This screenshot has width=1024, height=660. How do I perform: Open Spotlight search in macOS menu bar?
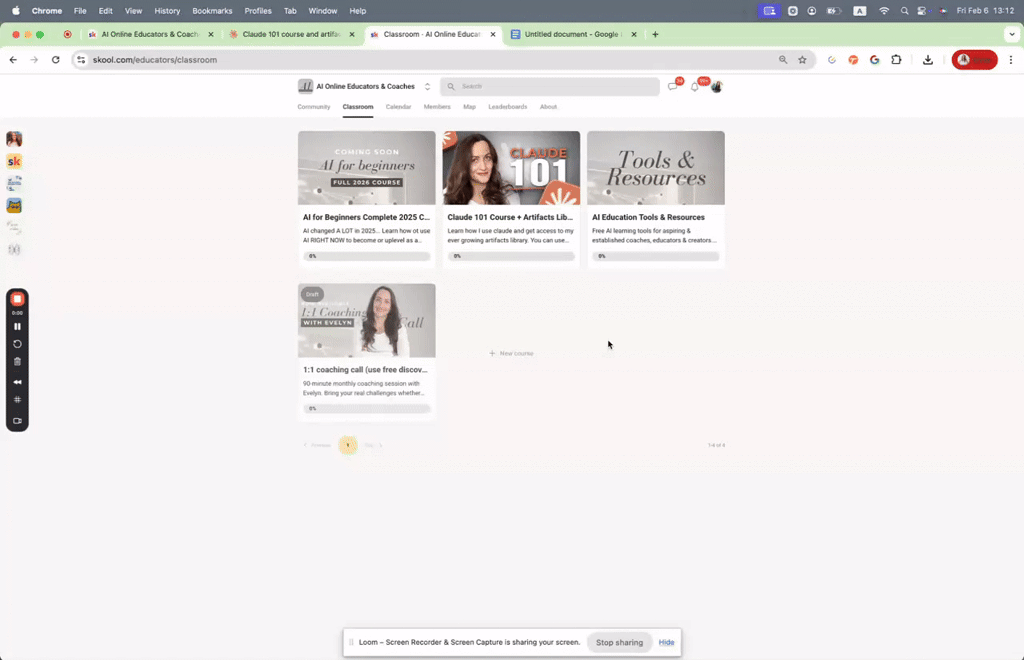pyautogui.click(x=904, y=11)
